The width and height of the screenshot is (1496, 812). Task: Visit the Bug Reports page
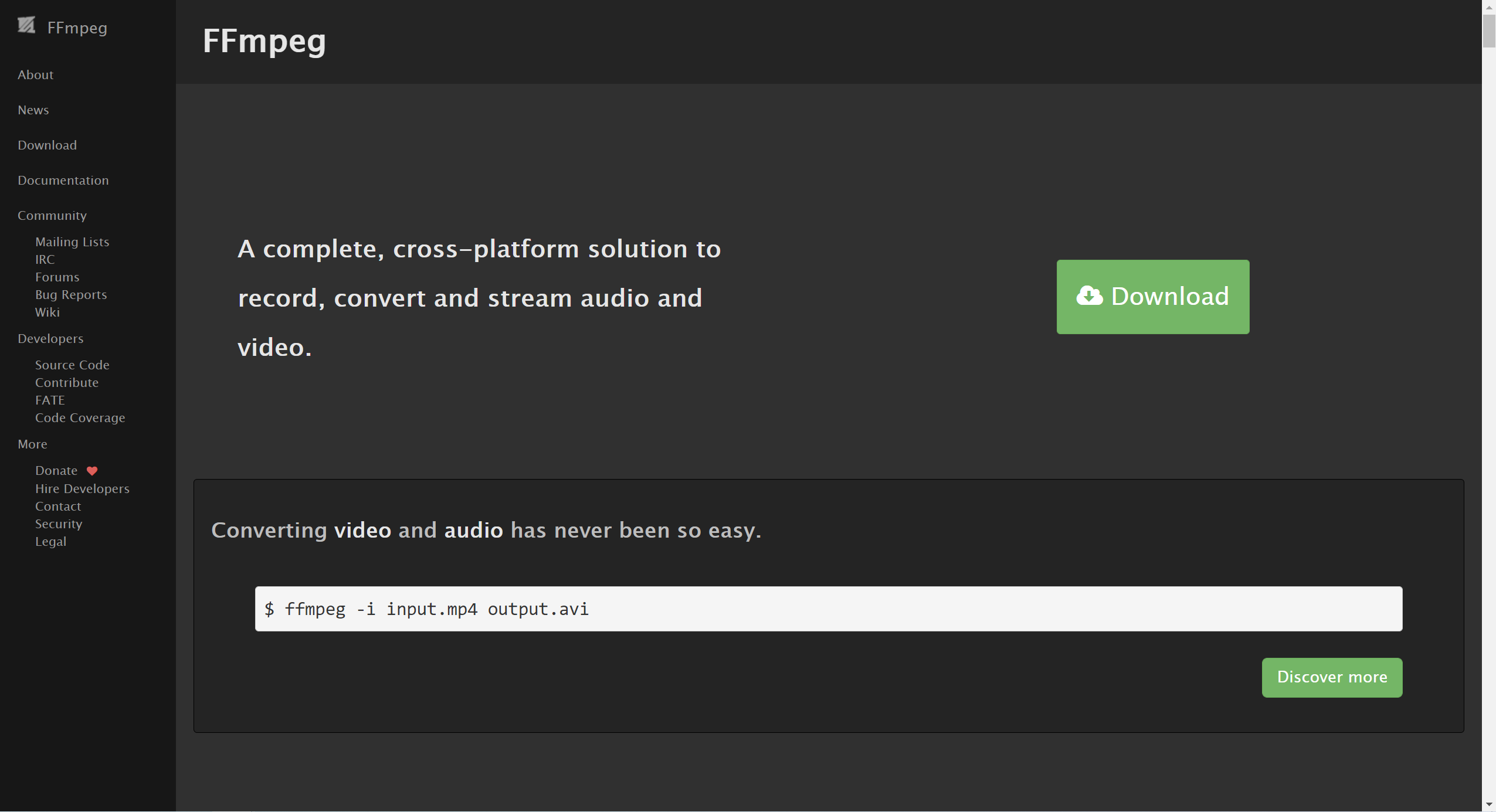(71, 295)
